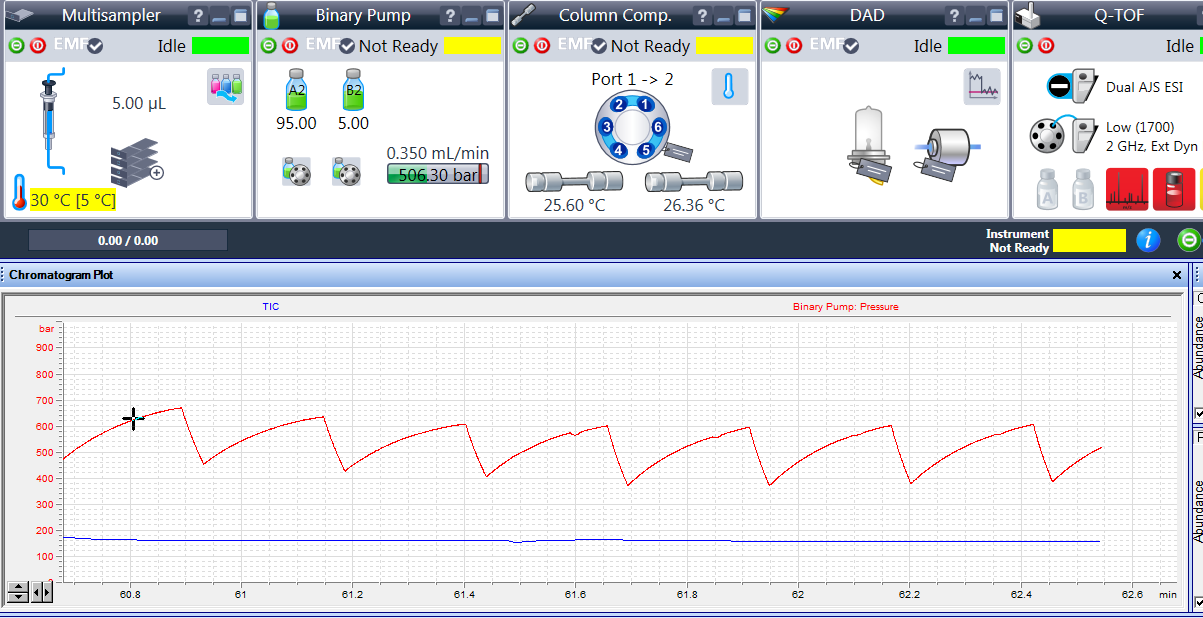Switch on the Q-TOF with the green power toggle
The width and height of the screenshot is (1203, 618).
pyautogui.click(x=1026, y=45)
